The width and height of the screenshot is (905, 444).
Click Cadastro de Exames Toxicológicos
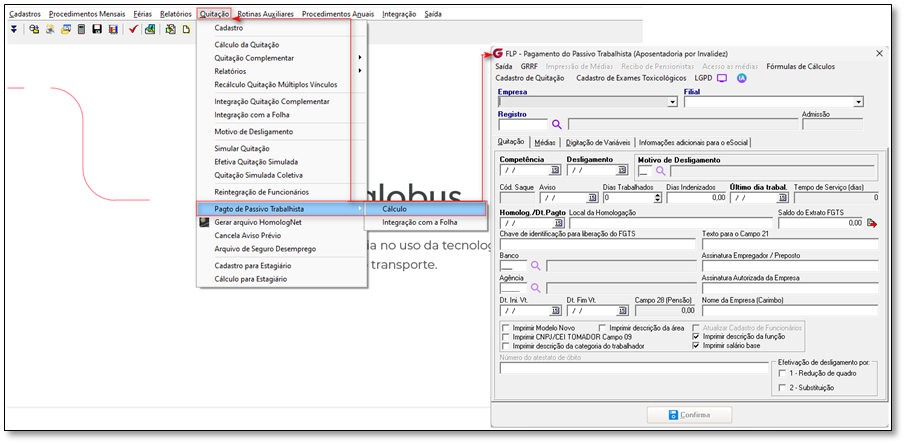pos(631,78)
